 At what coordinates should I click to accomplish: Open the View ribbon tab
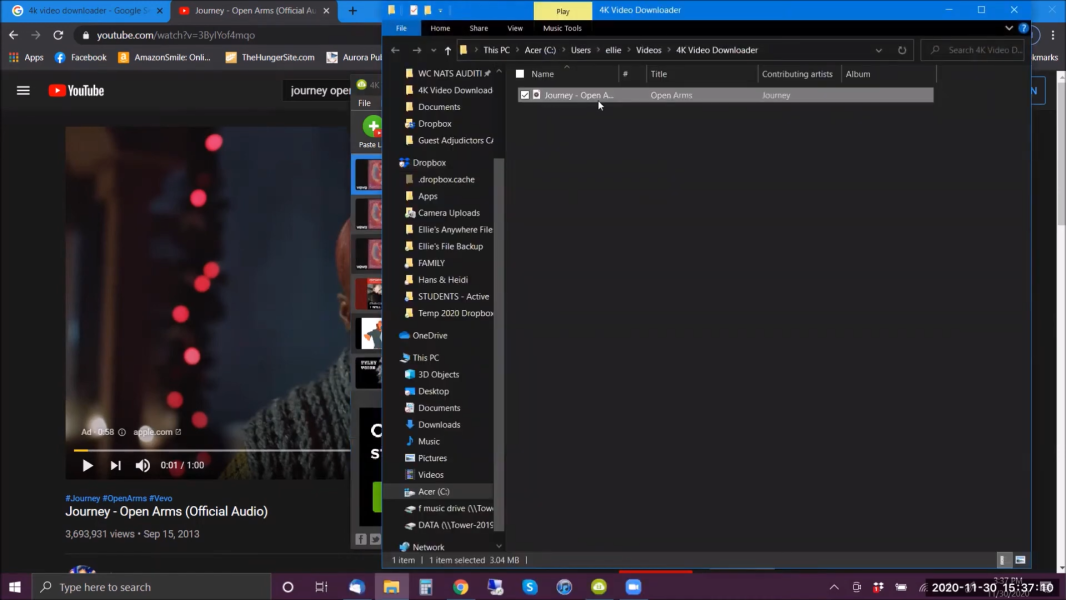click(515, 28)
